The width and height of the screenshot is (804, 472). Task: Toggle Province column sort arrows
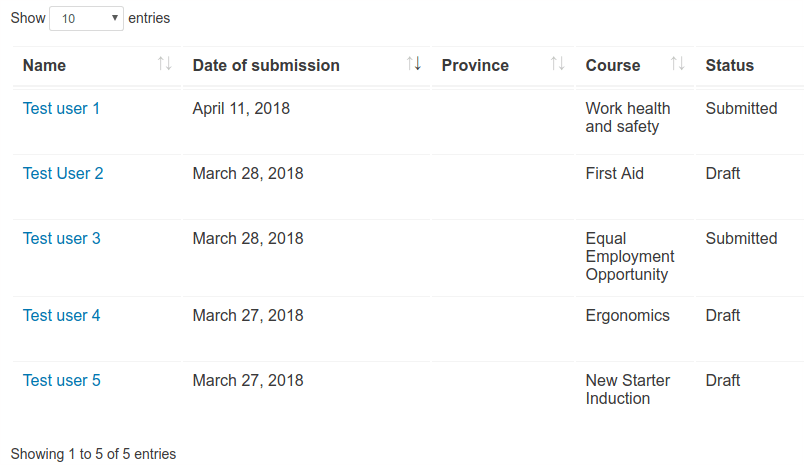click(x=557, y=64)
